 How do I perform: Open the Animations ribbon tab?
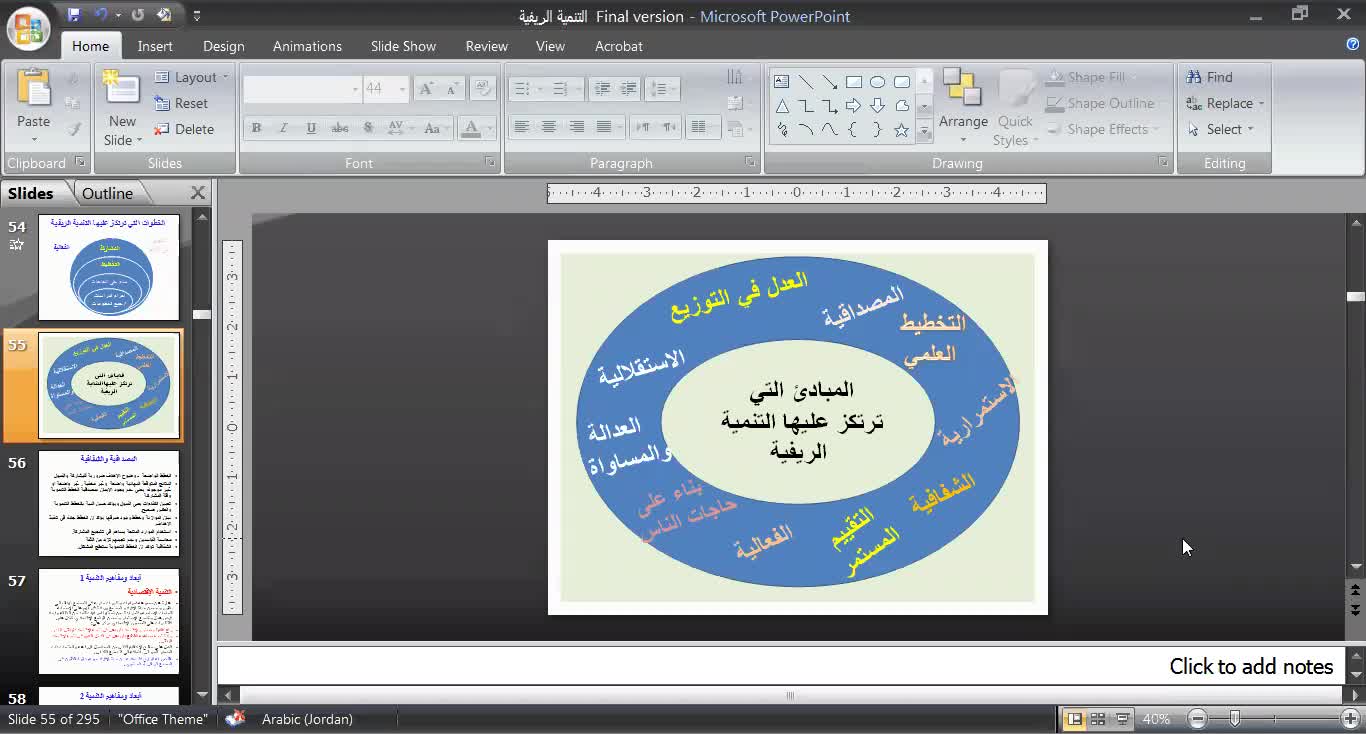307,46
